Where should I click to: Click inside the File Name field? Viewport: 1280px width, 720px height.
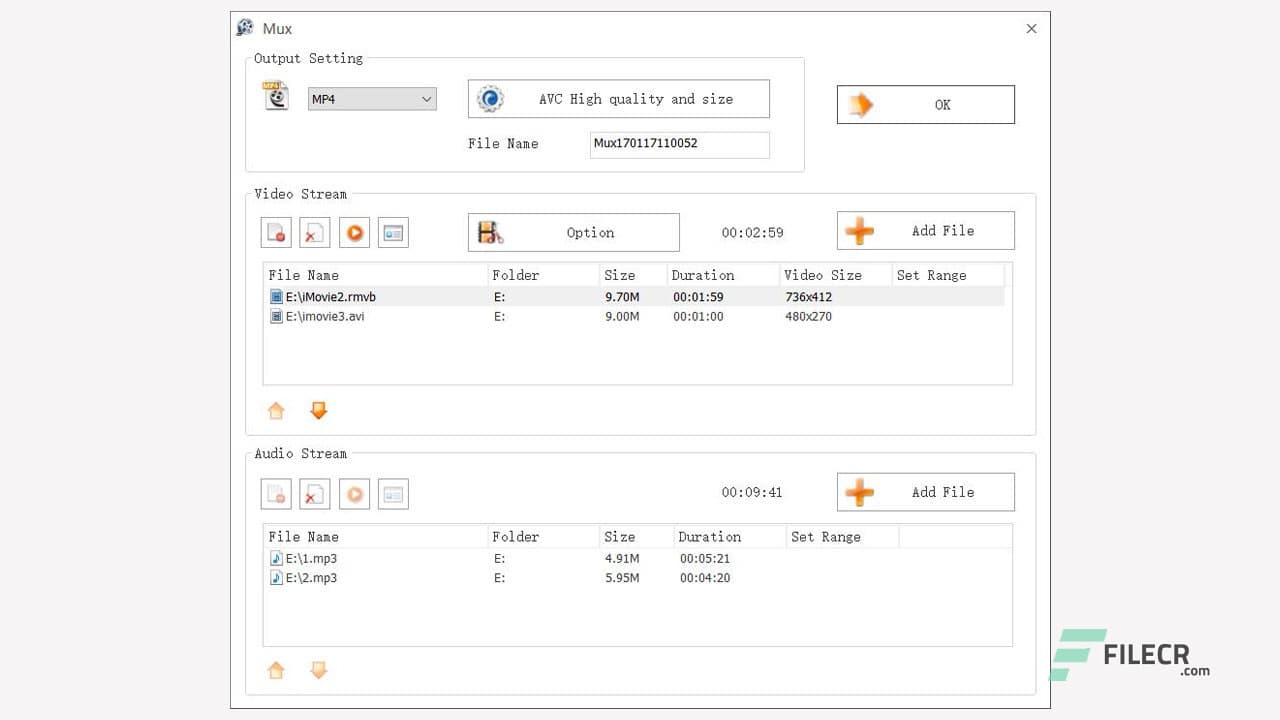(x=678, y=144)
